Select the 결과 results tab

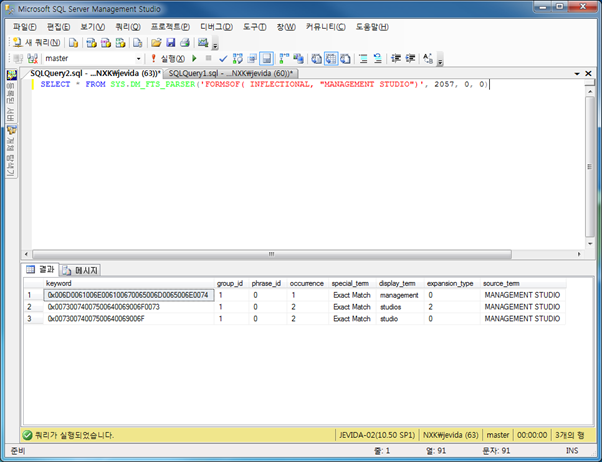[x=40, y=270]
